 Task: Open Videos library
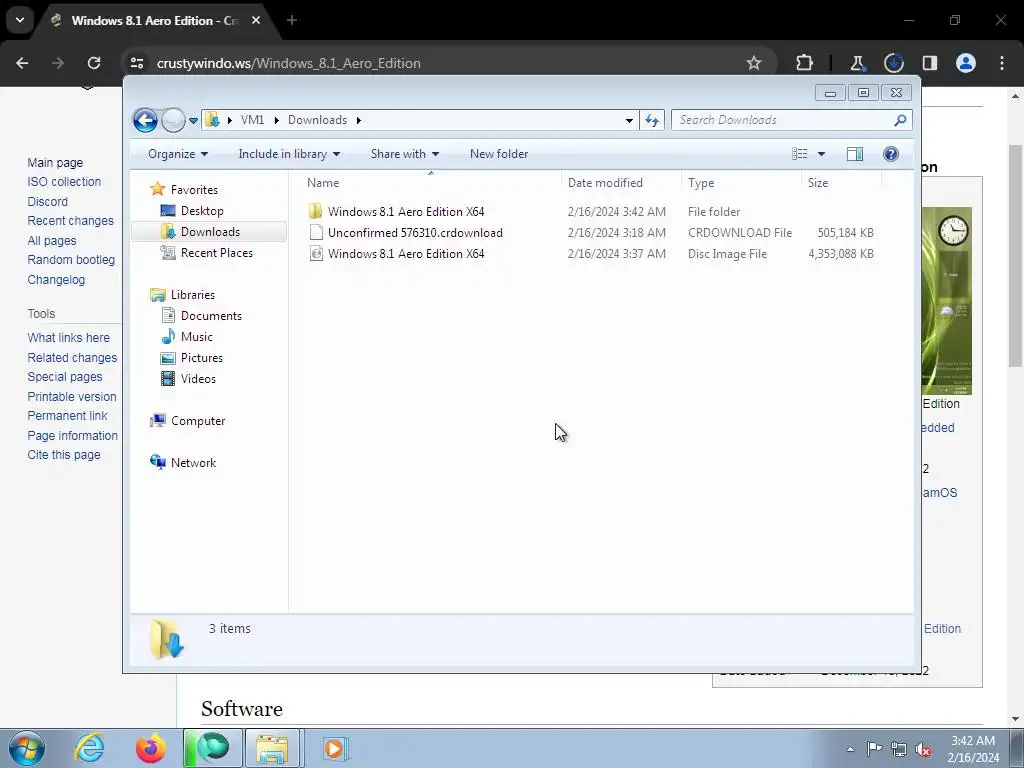click(198, 379)
